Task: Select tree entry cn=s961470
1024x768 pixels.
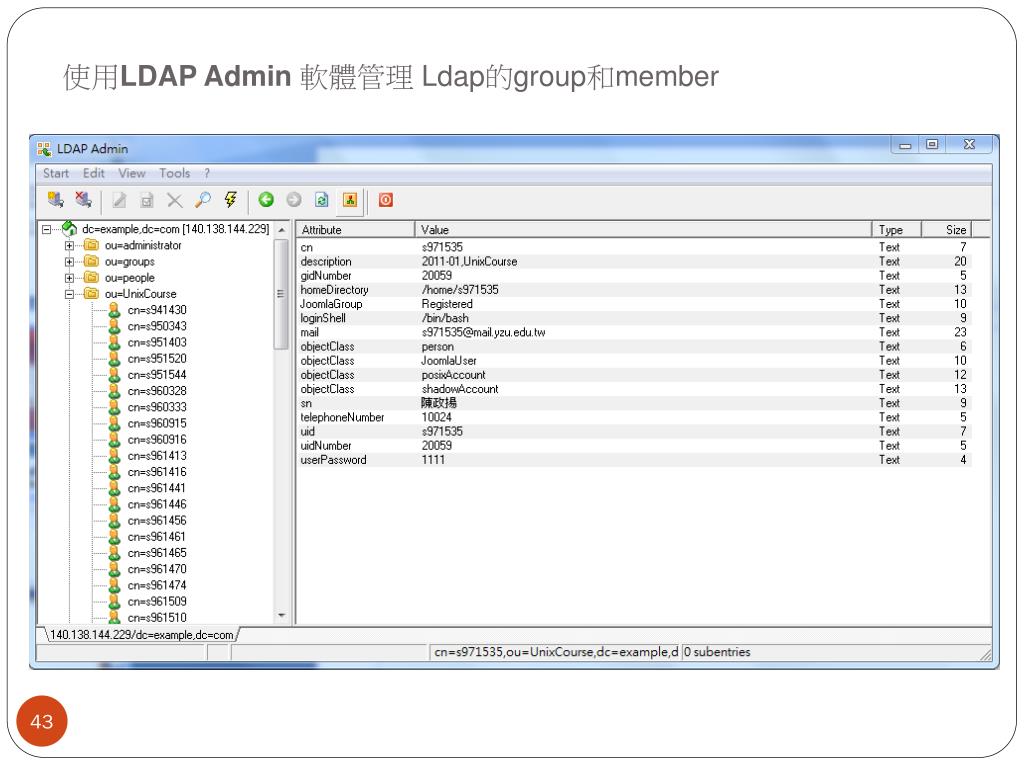Action: 157,569
